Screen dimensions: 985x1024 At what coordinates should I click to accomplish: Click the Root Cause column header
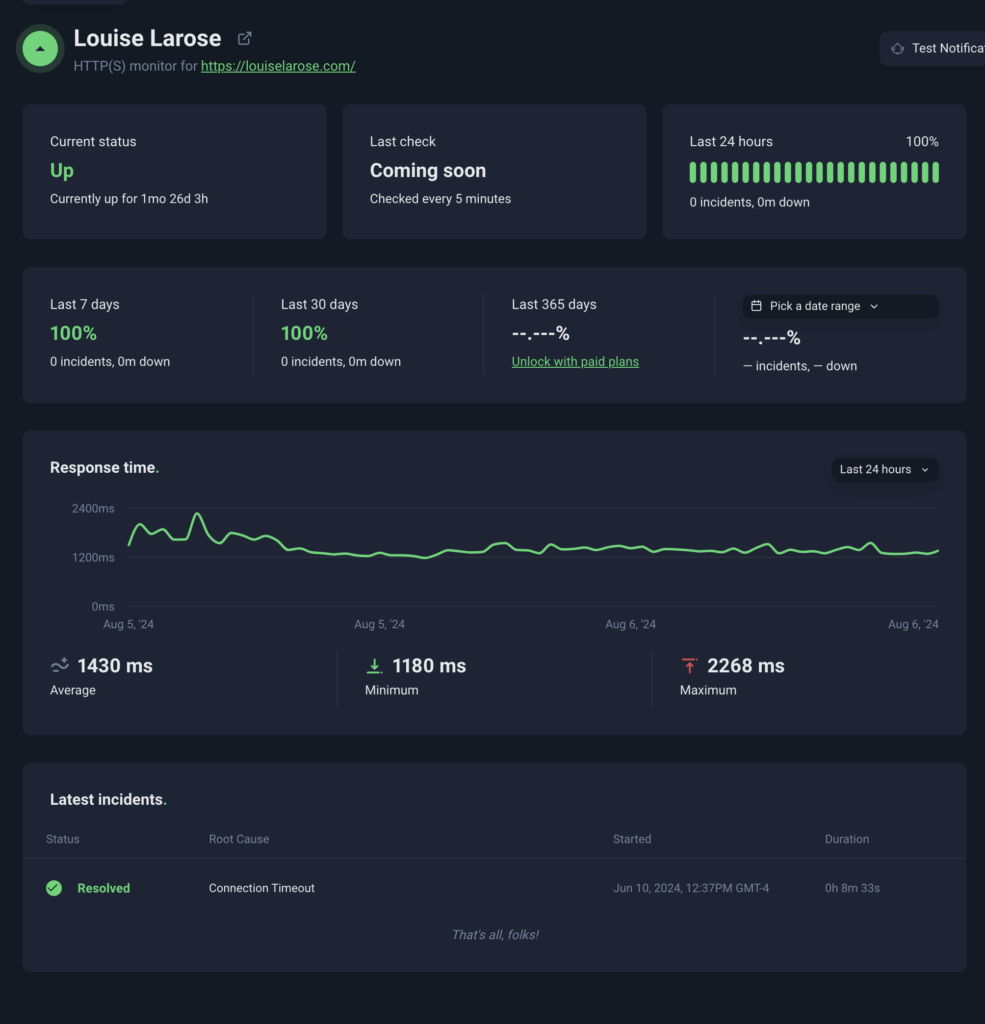[x=238, y=839]
